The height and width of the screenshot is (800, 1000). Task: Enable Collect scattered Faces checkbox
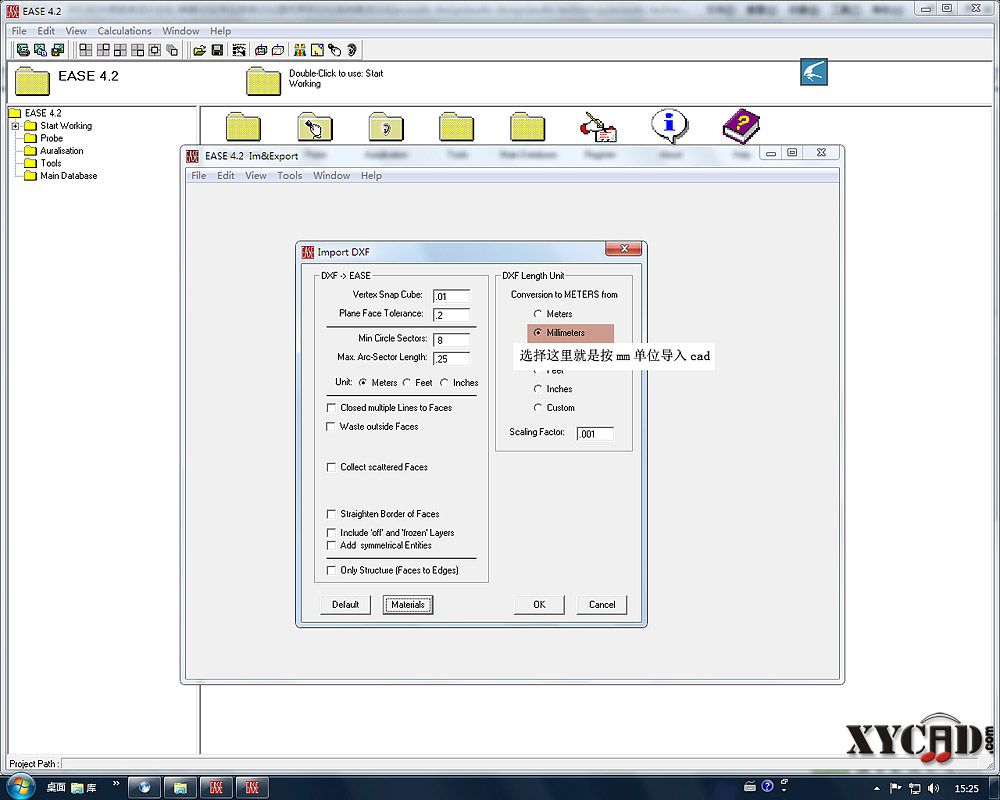tap(331, 467)
